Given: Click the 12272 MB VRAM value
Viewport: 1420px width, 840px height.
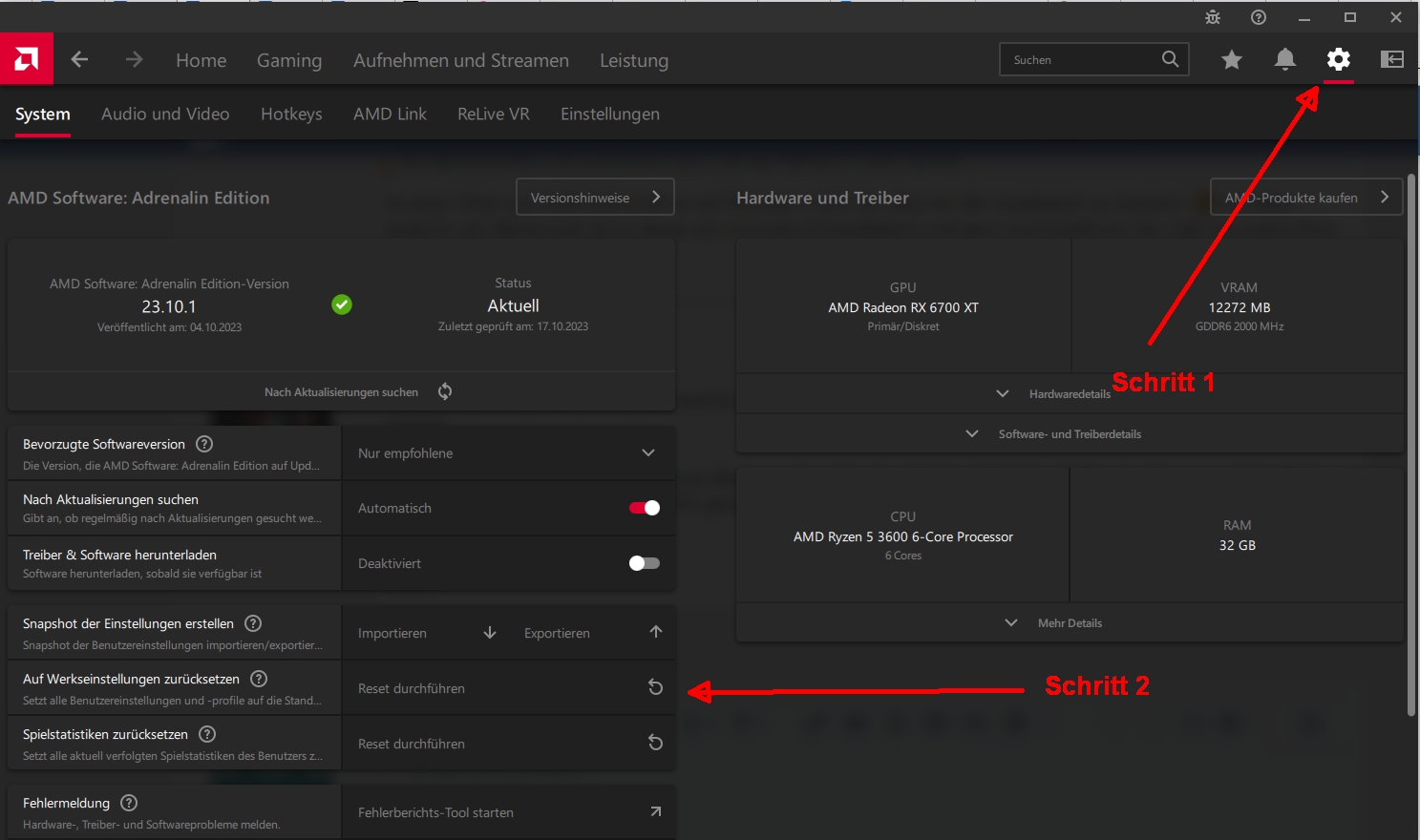Looking at the screenshot, I should tap(1240, 307).
